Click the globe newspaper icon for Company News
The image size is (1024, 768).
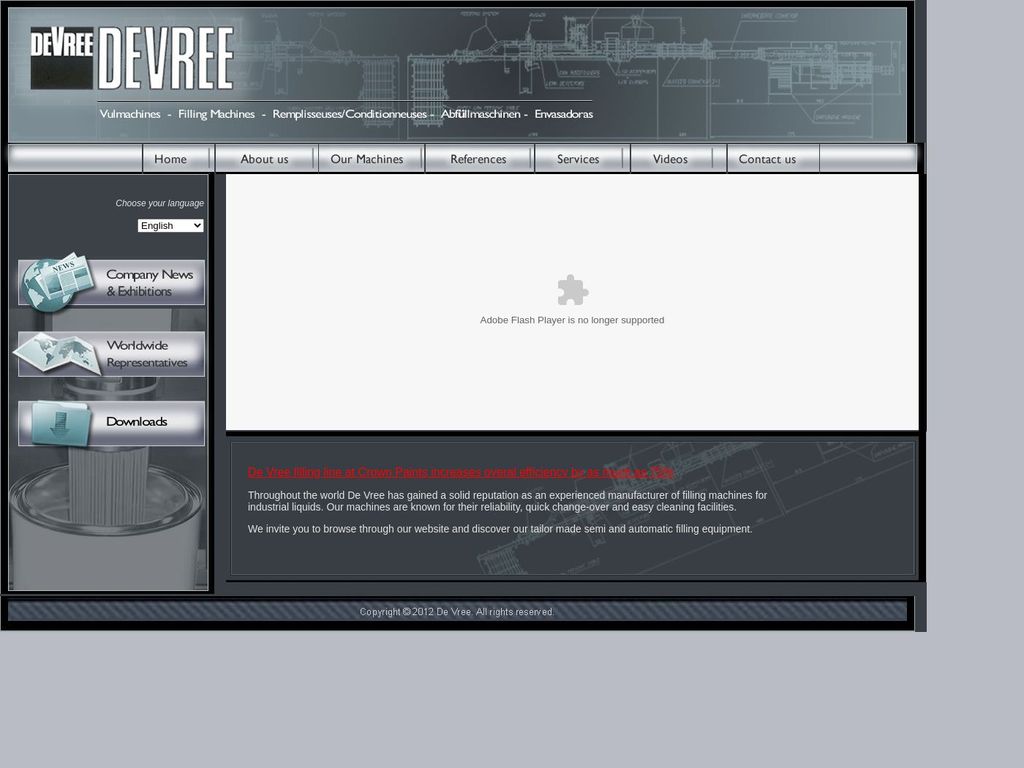(x=57, y=282)
